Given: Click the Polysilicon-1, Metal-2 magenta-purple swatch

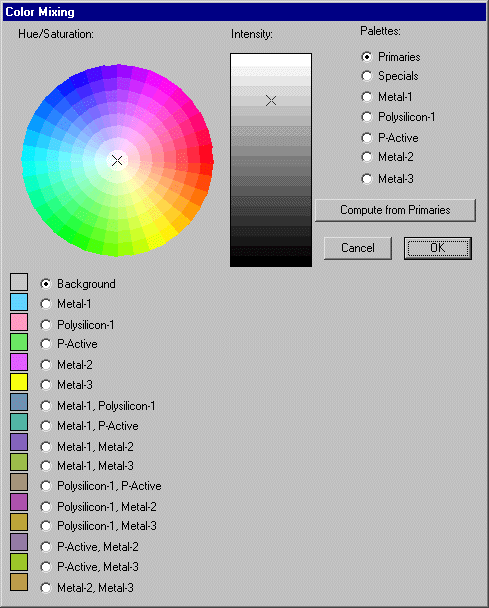Looking at the screenshot, I should pyautogui.click(x=19, y=502).
